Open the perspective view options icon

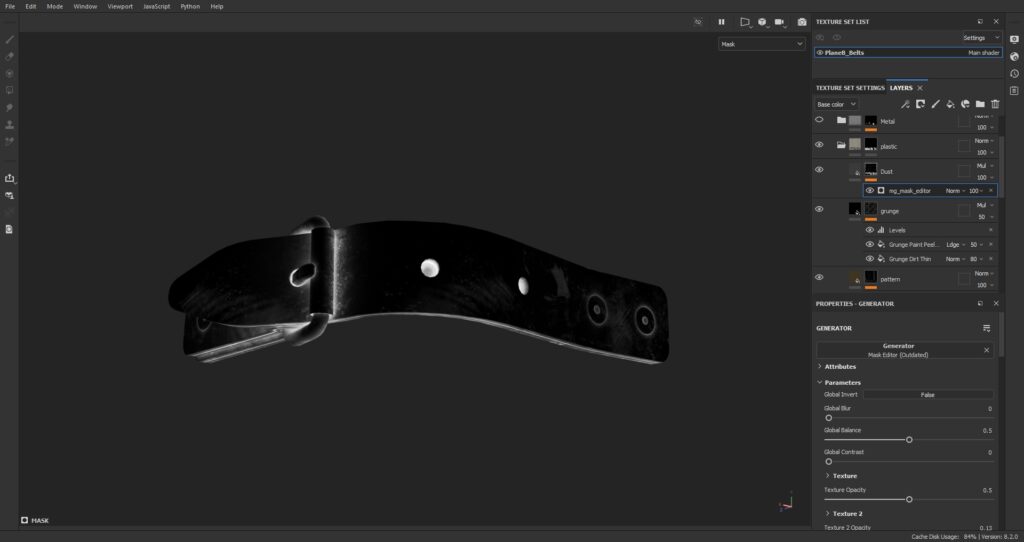744,22
